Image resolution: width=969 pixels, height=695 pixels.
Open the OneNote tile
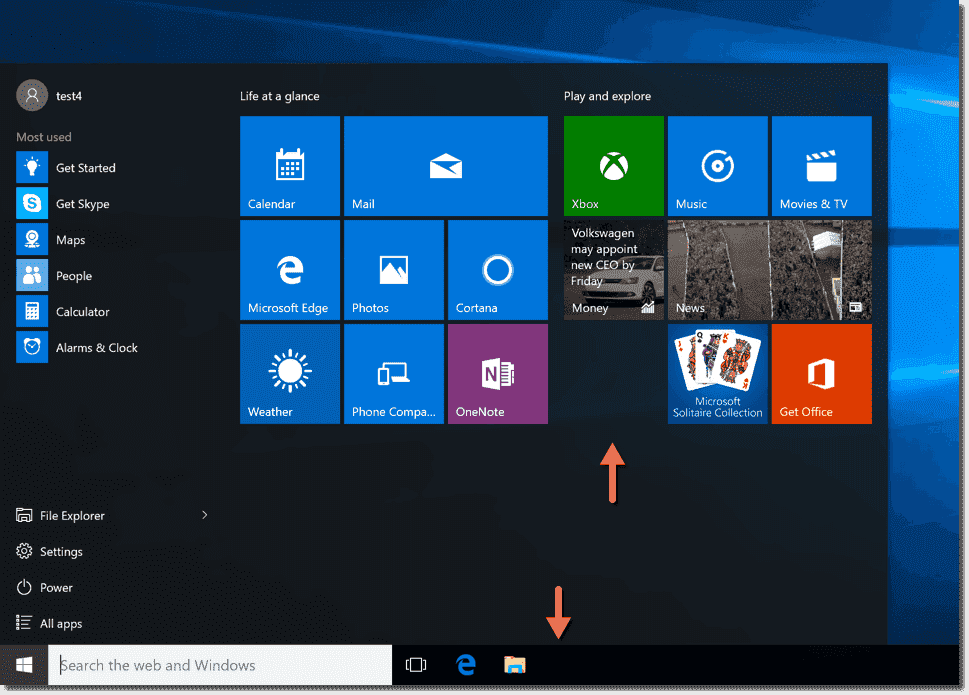(x=498, y=374)
